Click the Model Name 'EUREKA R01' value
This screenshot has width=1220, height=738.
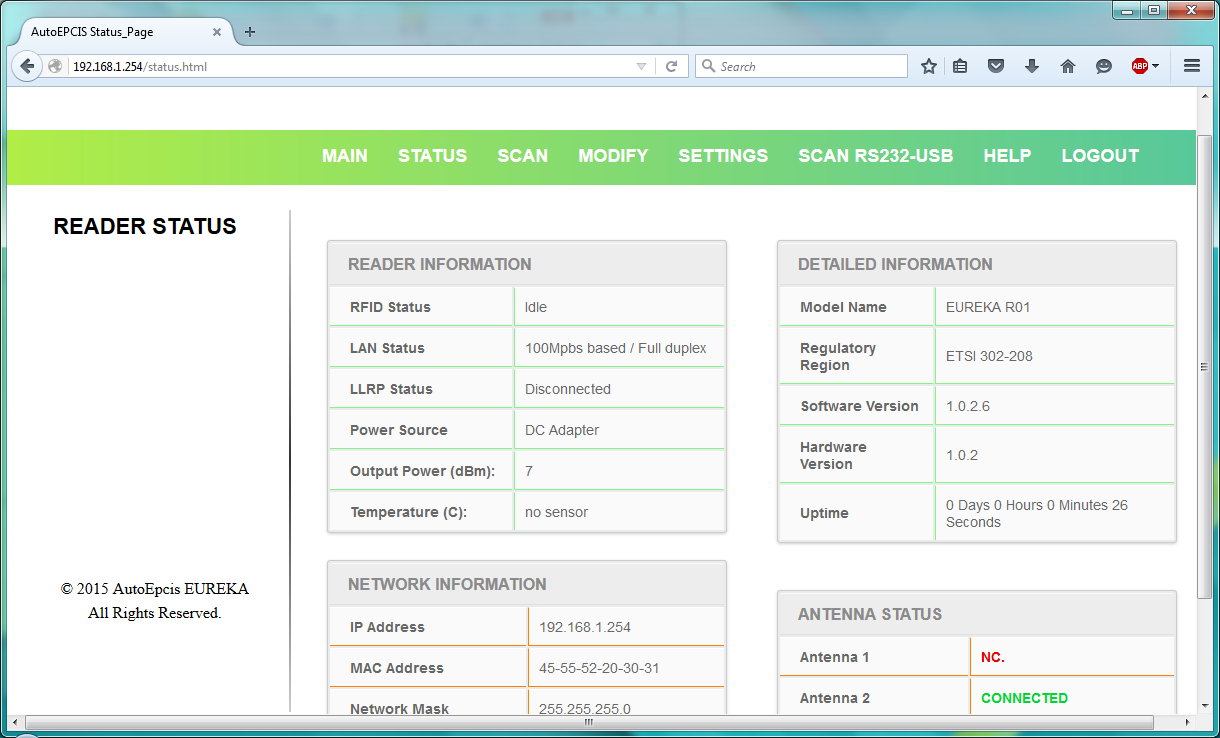[x=988, y=307]
